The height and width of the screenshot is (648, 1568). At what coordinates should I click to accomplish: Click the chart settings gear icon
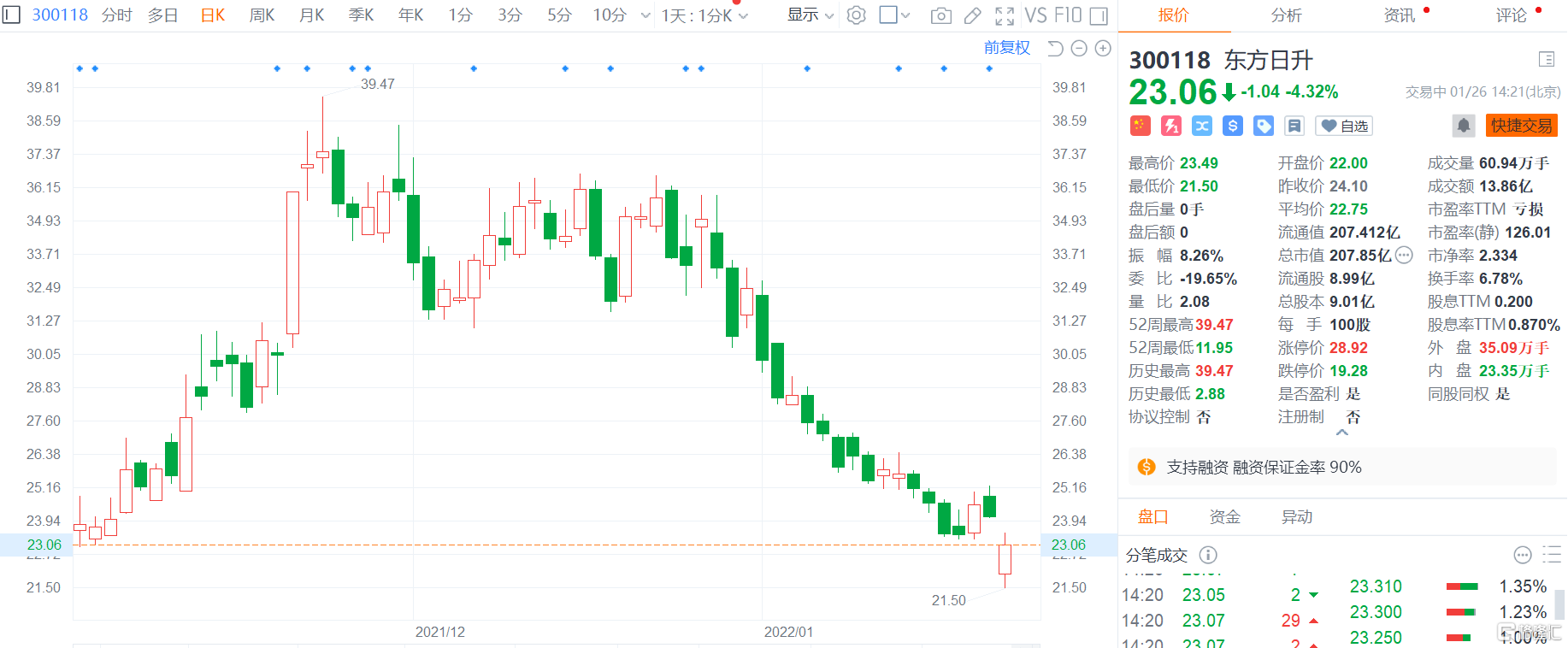(856, 15)
